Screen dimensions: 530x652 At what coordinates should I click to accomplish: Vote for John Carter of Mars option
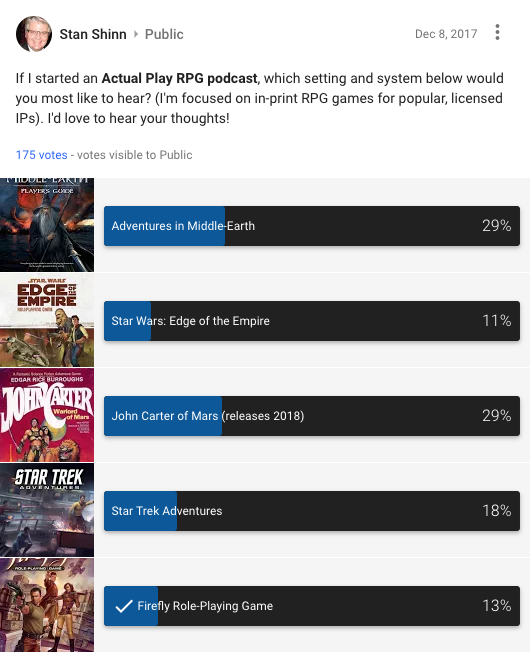pos(312,416)
